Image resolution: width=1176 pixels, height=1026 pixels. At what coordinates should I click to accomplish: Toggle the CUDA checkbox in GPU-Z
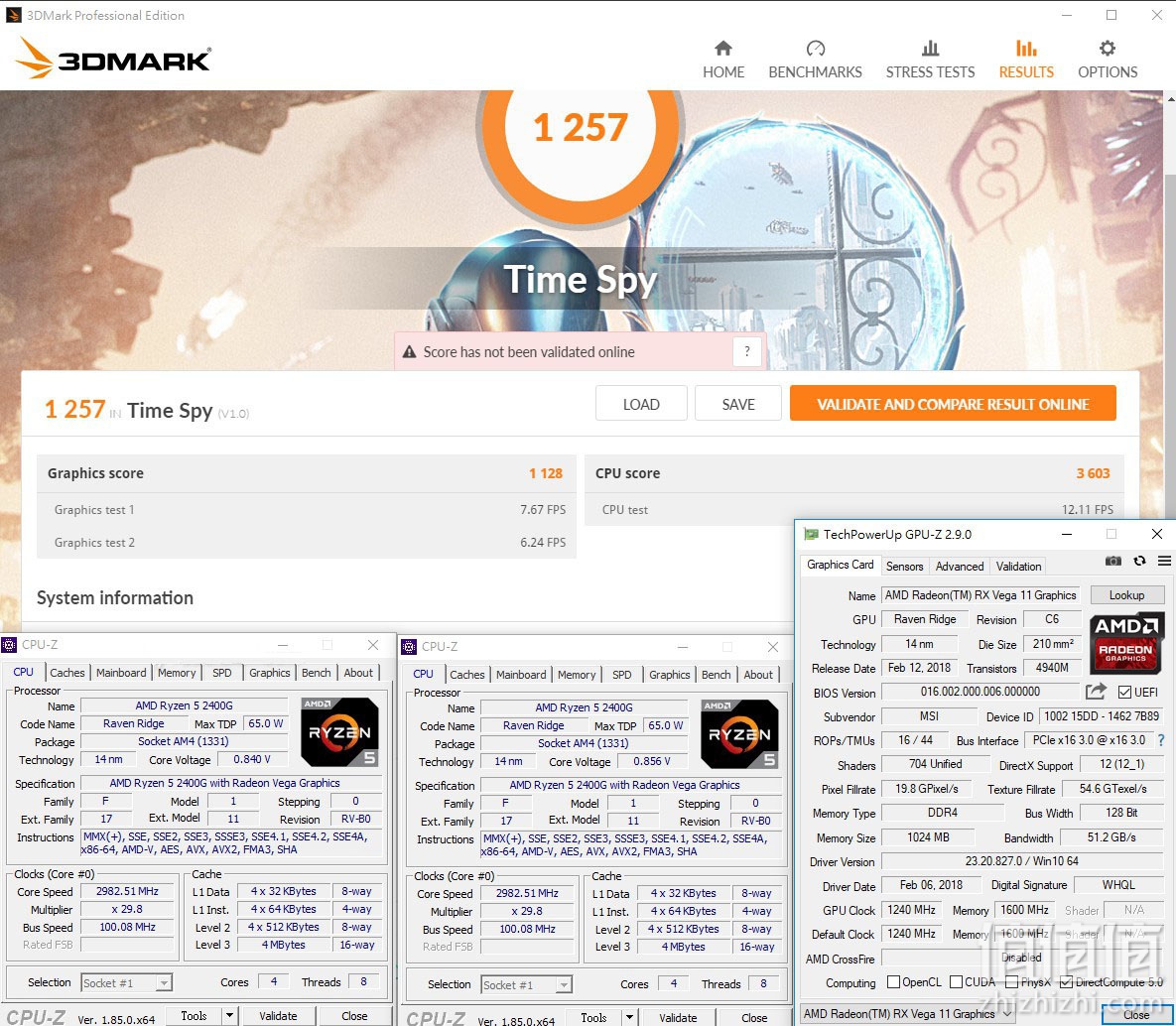tap(956, 981)
